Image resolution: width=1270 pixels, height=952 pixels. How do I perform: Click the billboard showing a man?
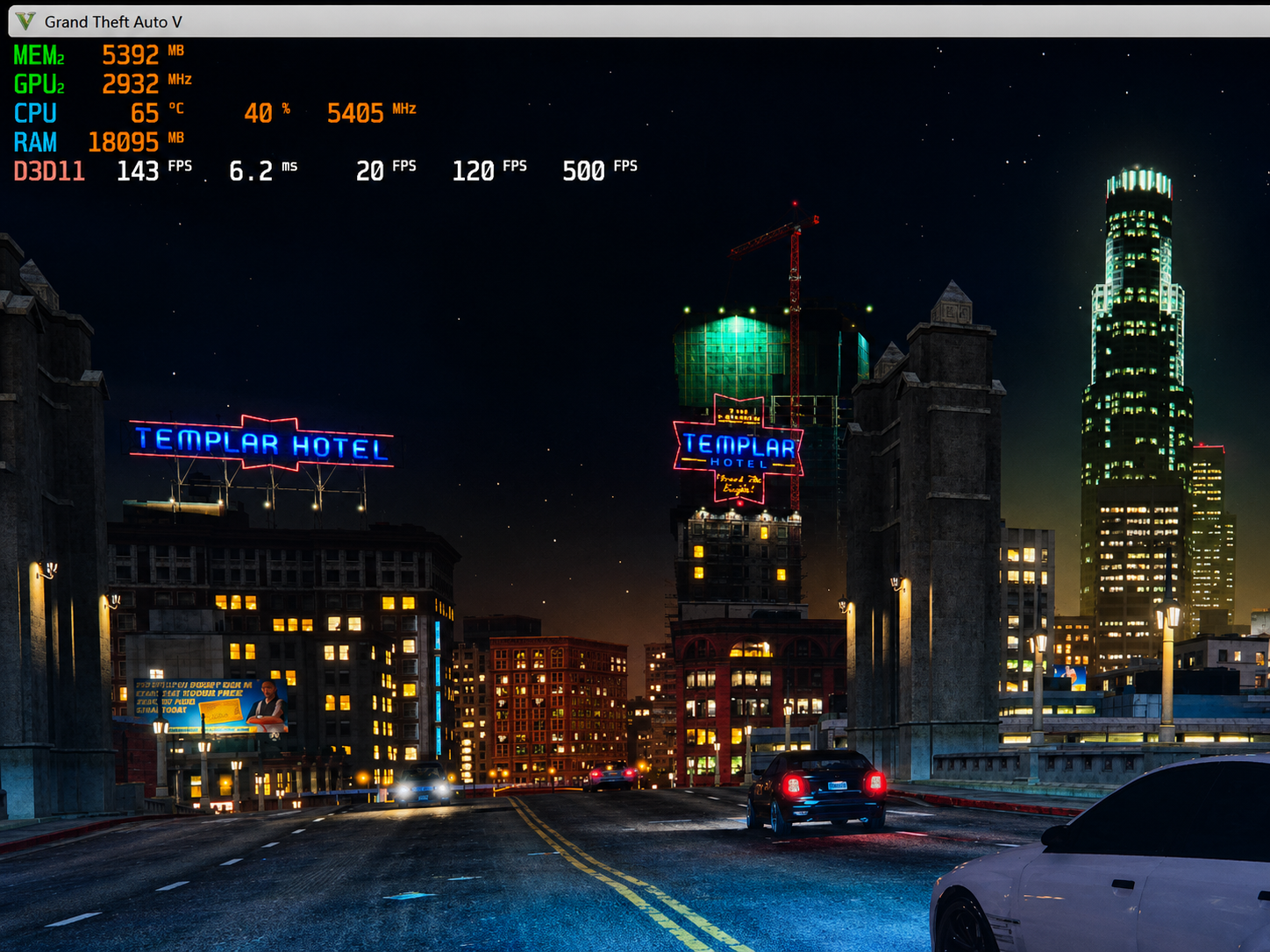point(210,707)
